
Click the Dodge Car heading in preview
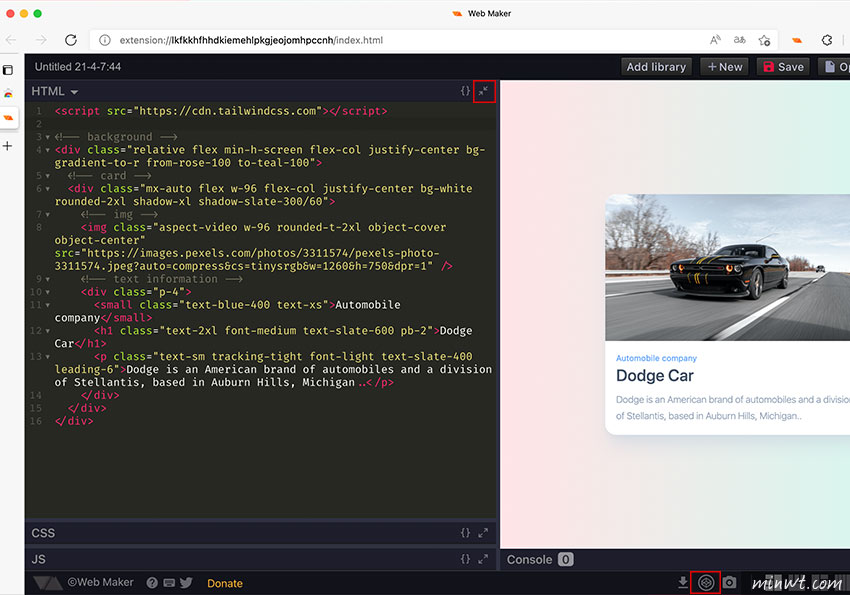click(655, 376)
